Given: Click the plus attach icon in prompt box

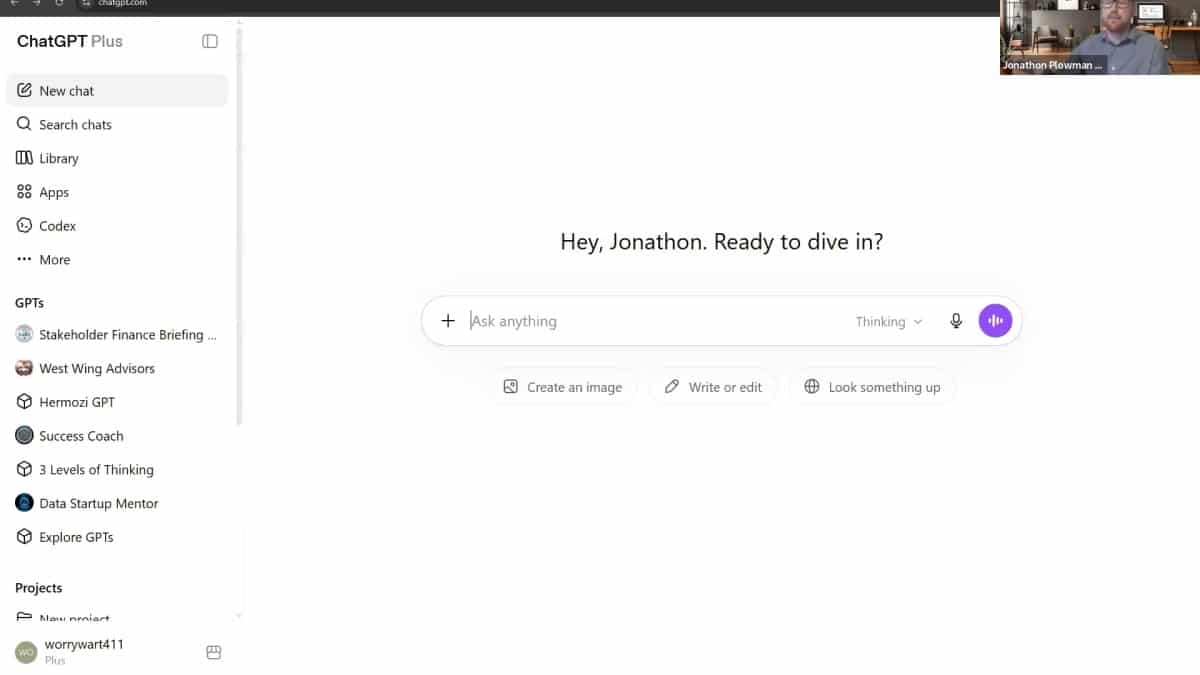Looking at the screenshot, I should (x=448, y=321).
